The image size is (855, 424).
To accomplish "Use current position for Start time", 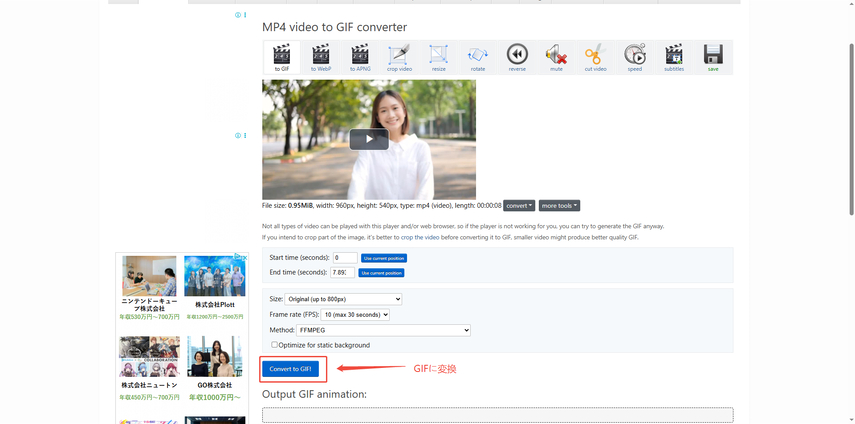I will coord(384,258).
